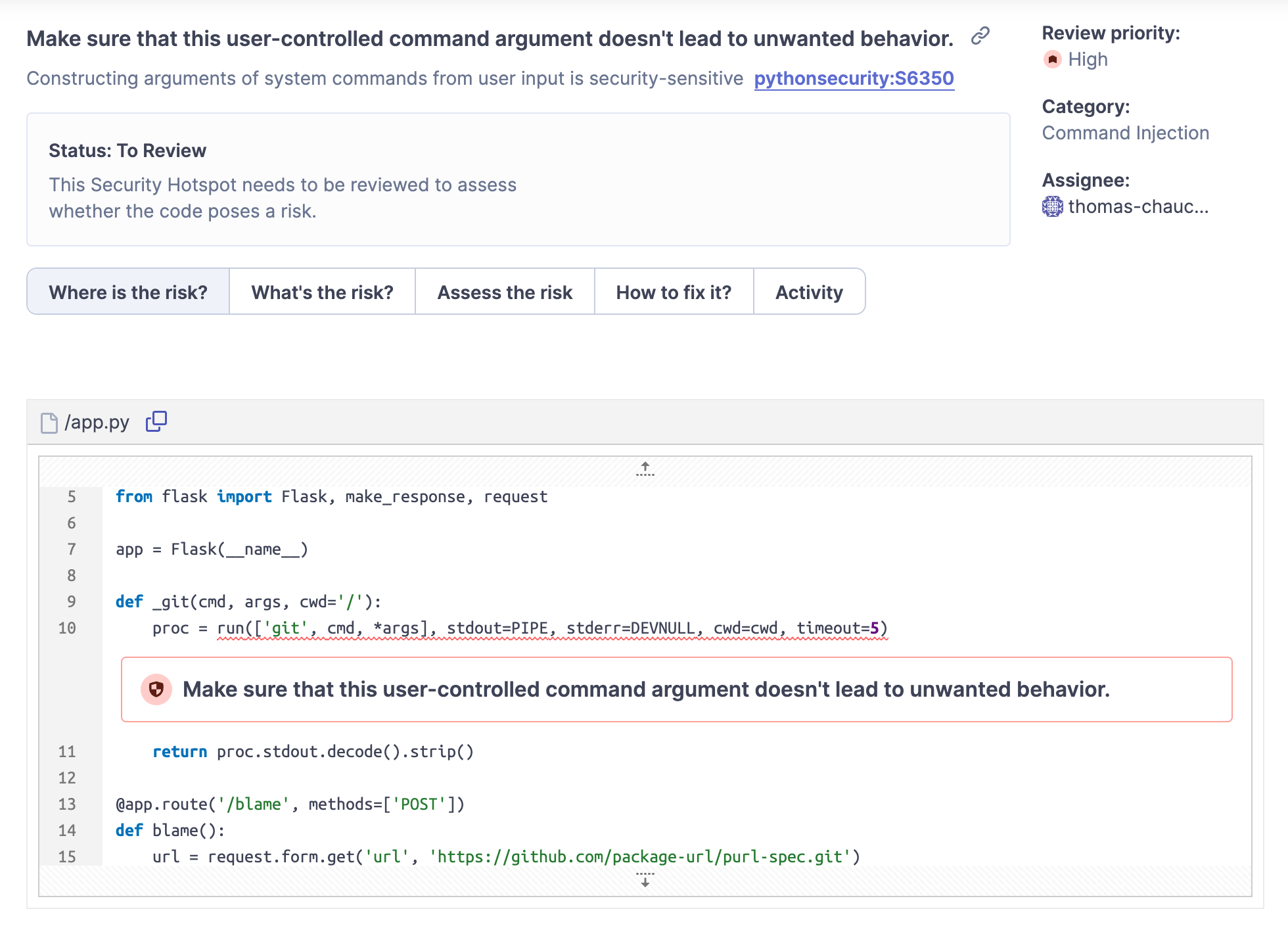Image resolution: width=1288 pixels, height=932 pixels.
Task: Click the shield icon in hotspot message
Action: [x=156, y=689]
